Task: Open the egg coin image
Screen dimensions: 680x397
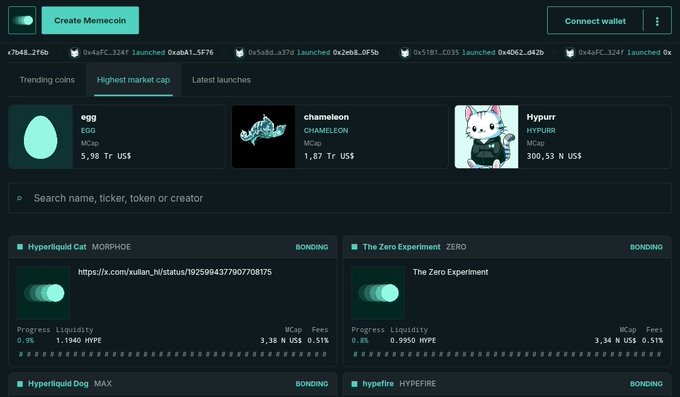Action: (40, 137)
